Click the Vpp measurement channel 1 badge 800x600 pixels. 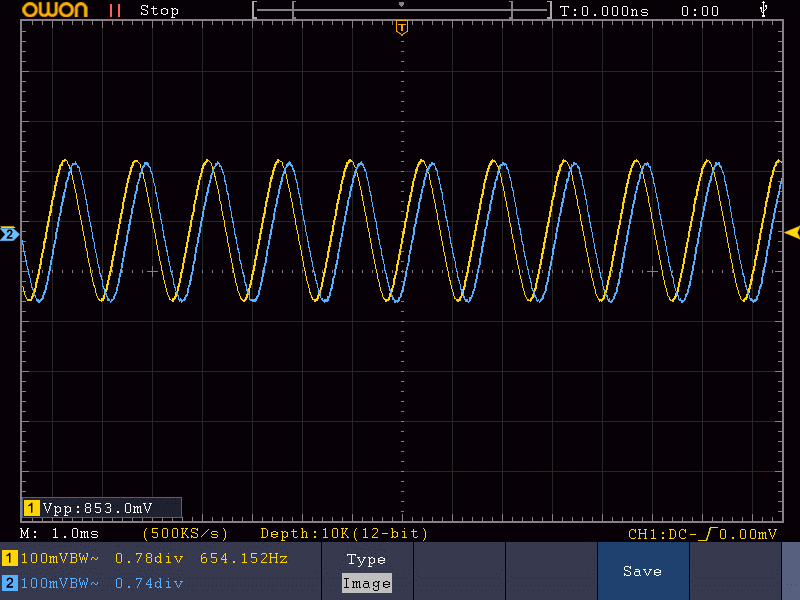coord(31,508)
